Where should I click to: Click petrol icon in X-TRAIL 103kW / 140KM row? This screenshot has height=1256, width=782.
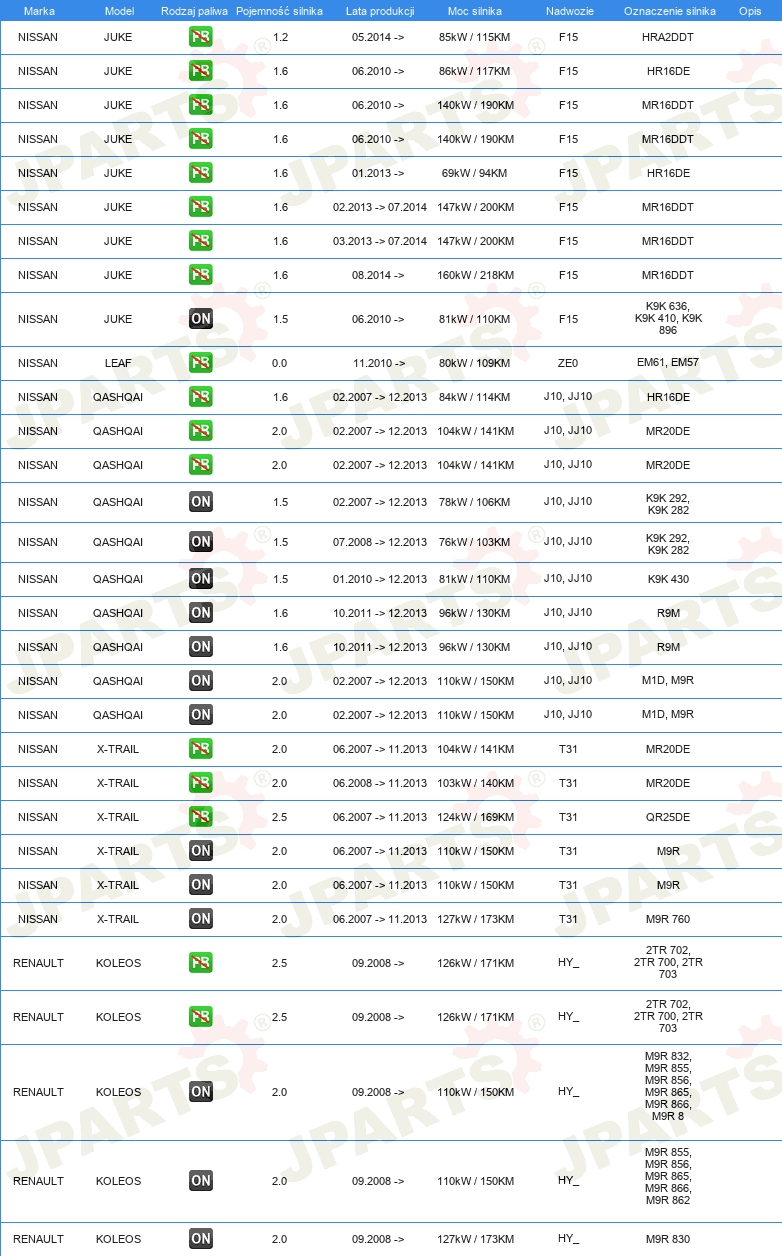coord(200,783)
